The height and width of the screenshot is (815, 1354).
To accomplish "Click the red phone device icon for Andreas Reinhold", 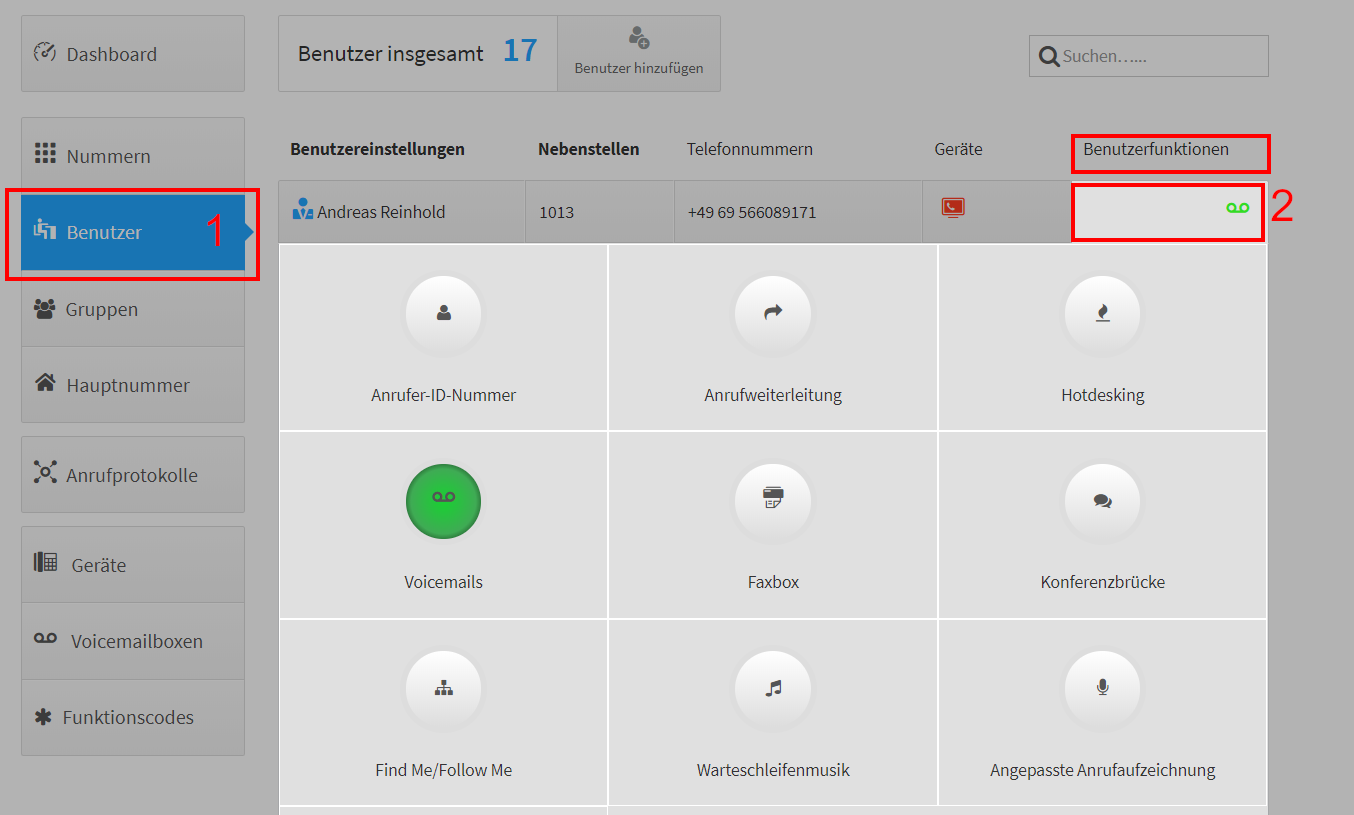I will 953,207.
